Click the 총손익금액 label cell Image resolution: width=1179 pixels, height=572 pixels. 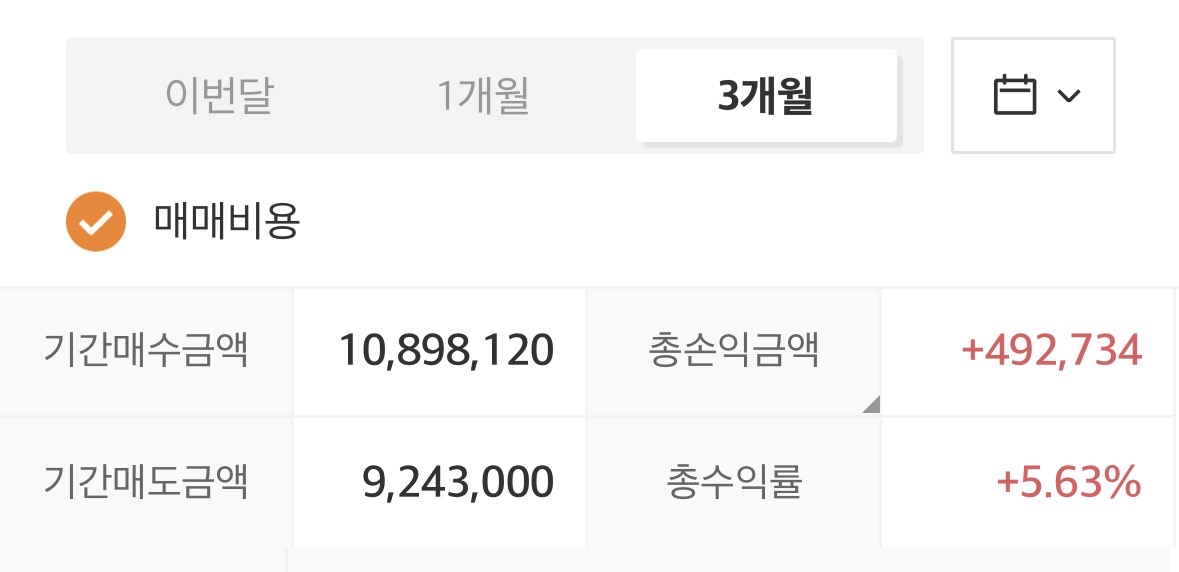coord(733,350)
